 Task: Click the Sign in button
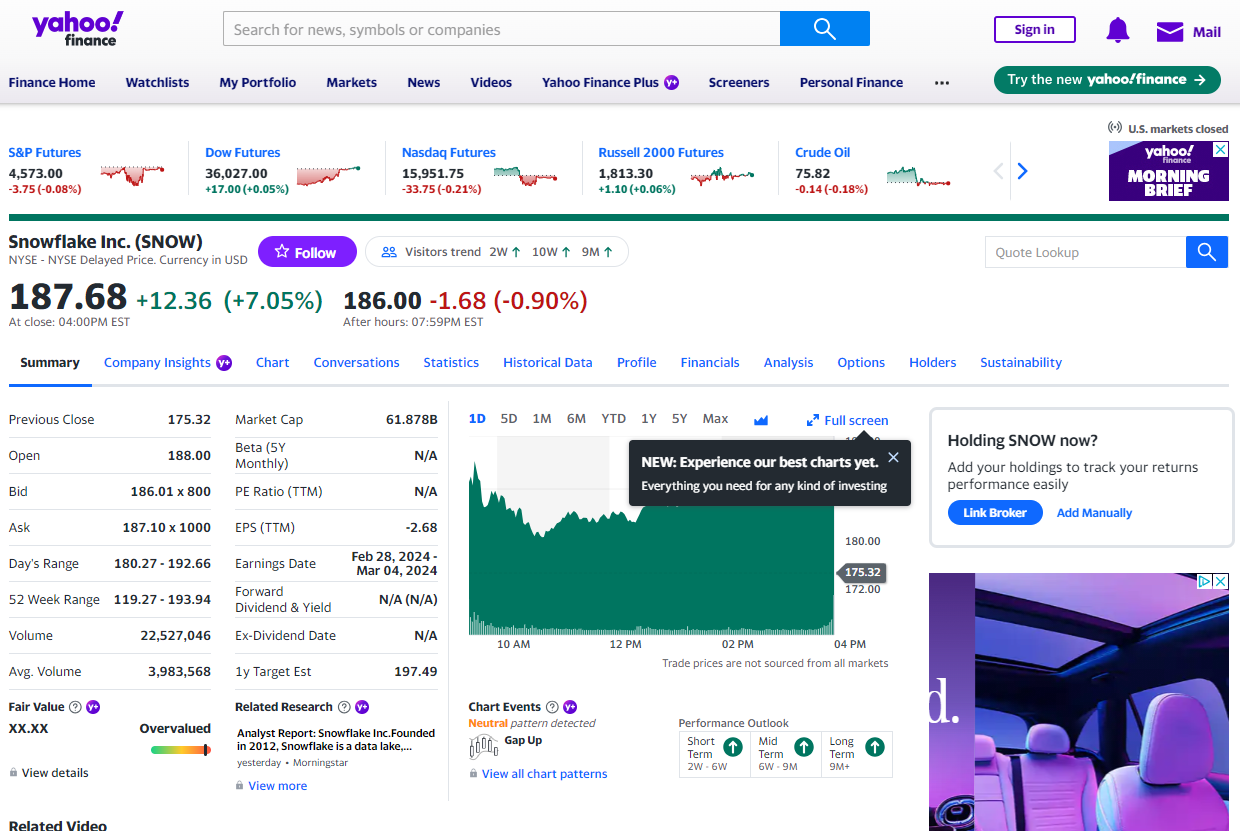click(1035, 30)
